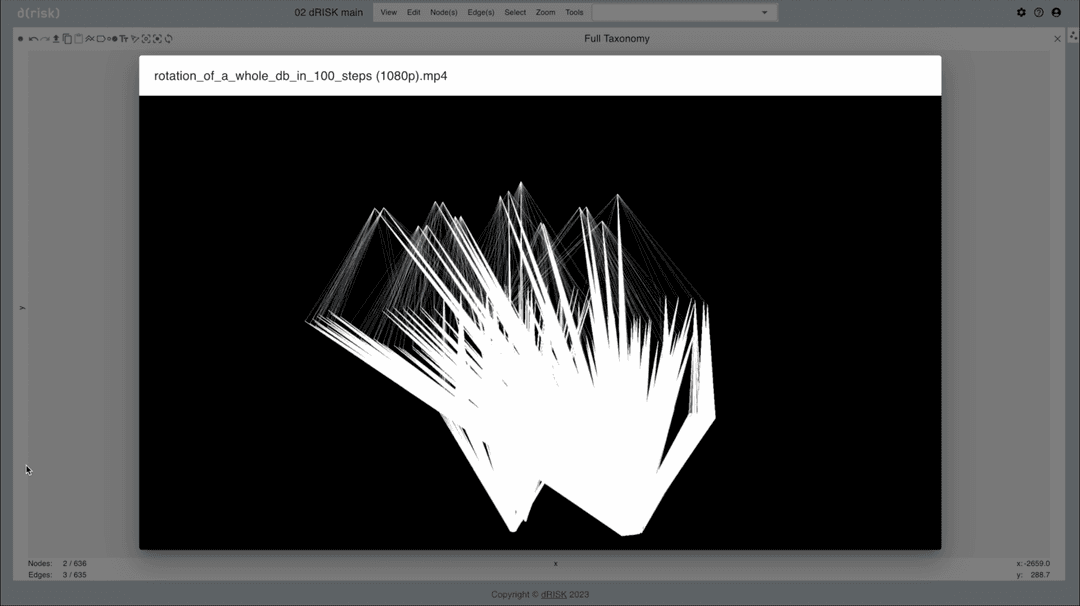
Task: Open the Zoom menu
Action: (x=545, y=13)
